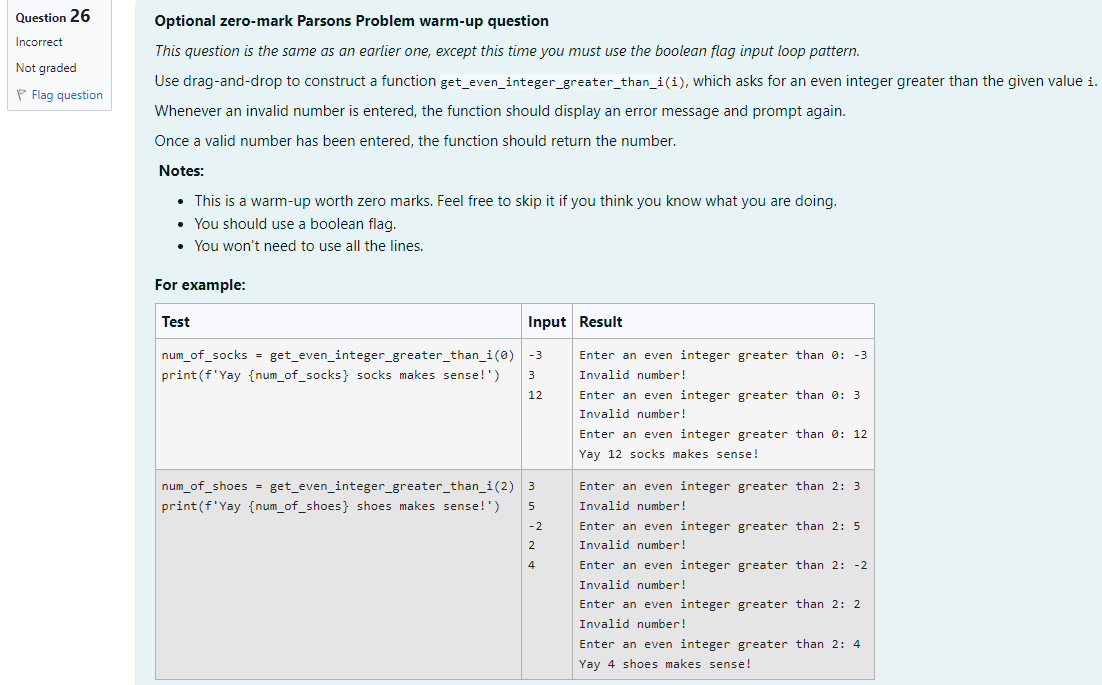Click the Input column header

pos(546,321)
